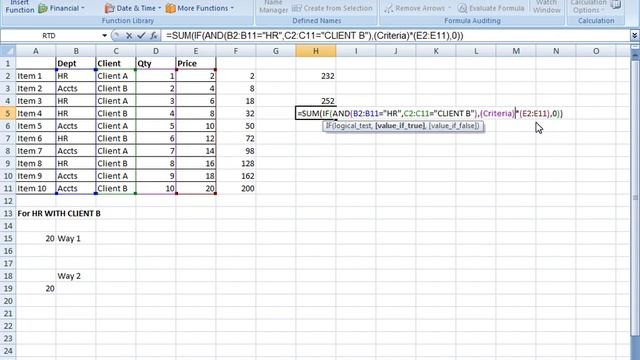The height and width of the screenshot is (360, 640).
Task: Click in the Name Box showing RTD
Action: [x=49, y=36]
